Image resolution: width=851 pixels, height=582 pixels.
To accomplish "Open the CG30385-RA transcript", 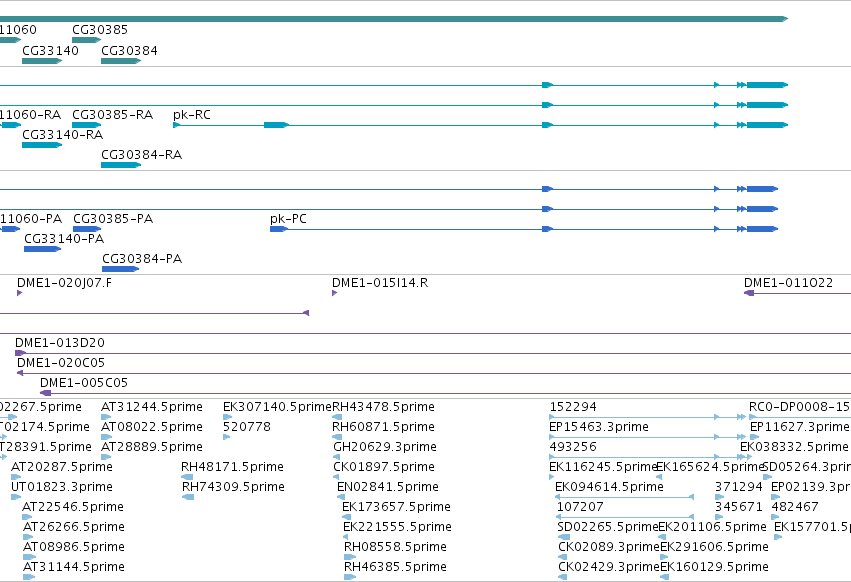I will point(86,125).
